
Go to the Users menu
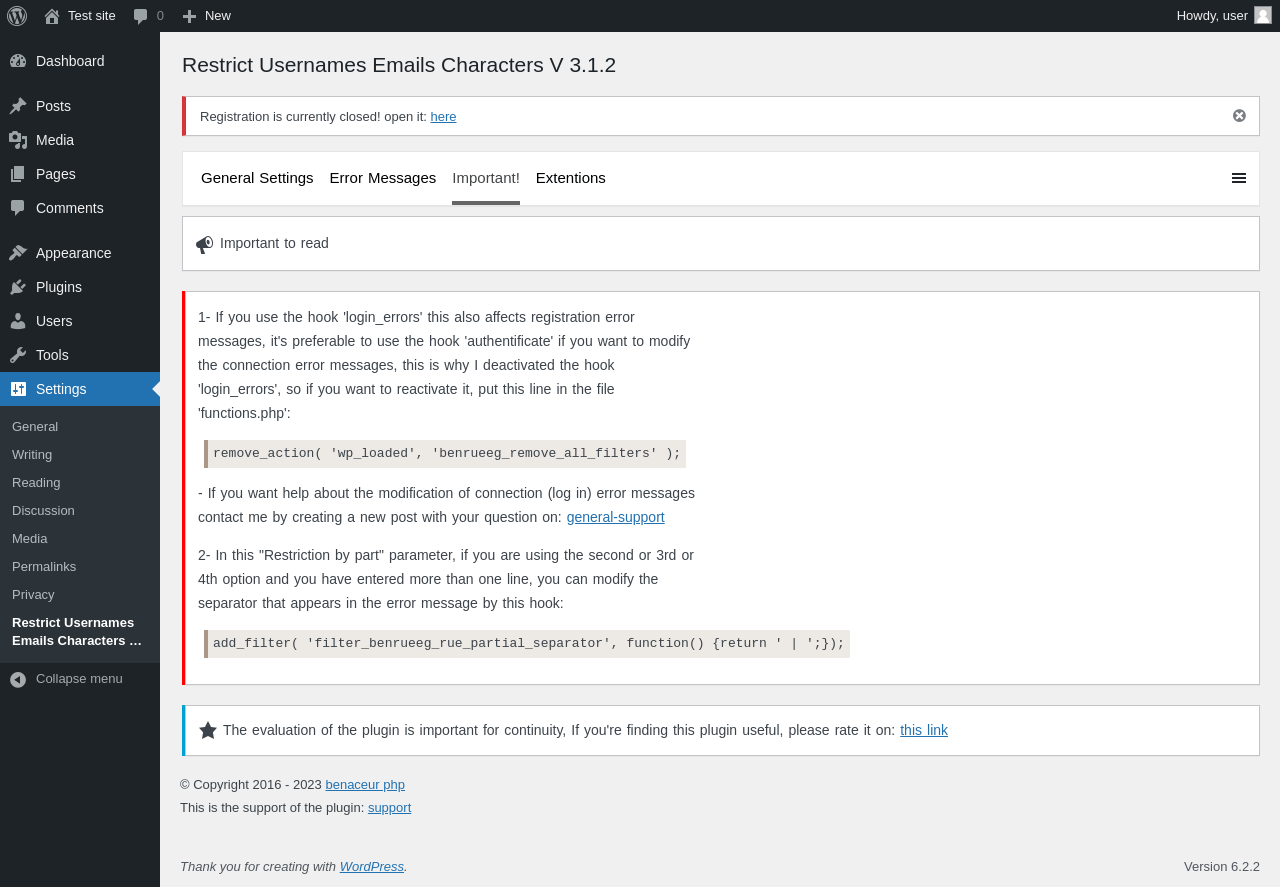coord(54,321)
